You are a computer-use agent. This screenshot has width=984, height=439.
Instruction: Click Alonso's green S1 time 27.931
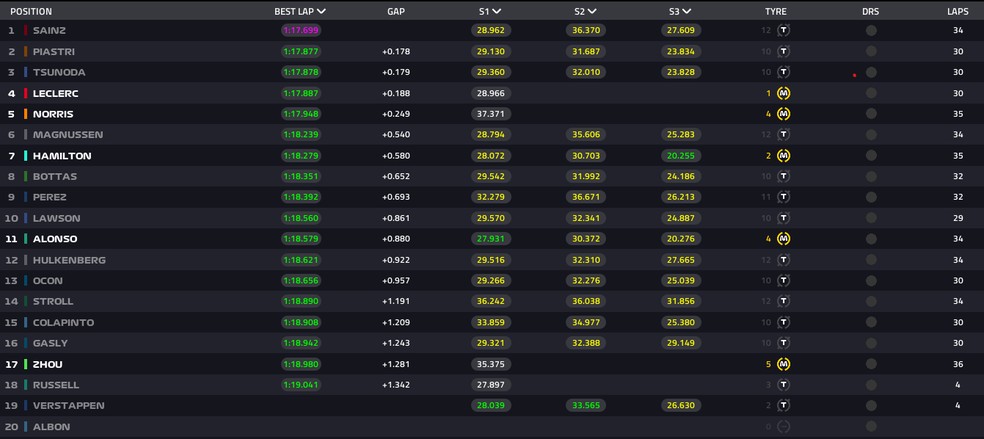[x=491, y=239]
